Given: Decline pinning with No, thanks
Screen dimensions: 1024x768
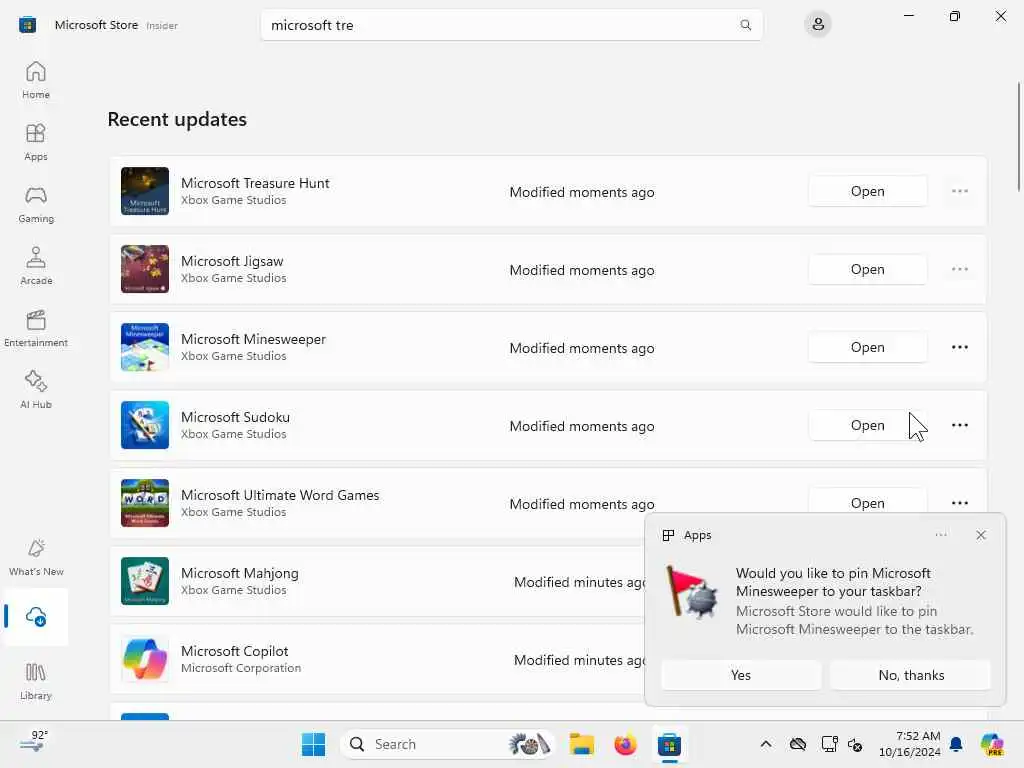Looking at the screenshot, I should [911, 675].
